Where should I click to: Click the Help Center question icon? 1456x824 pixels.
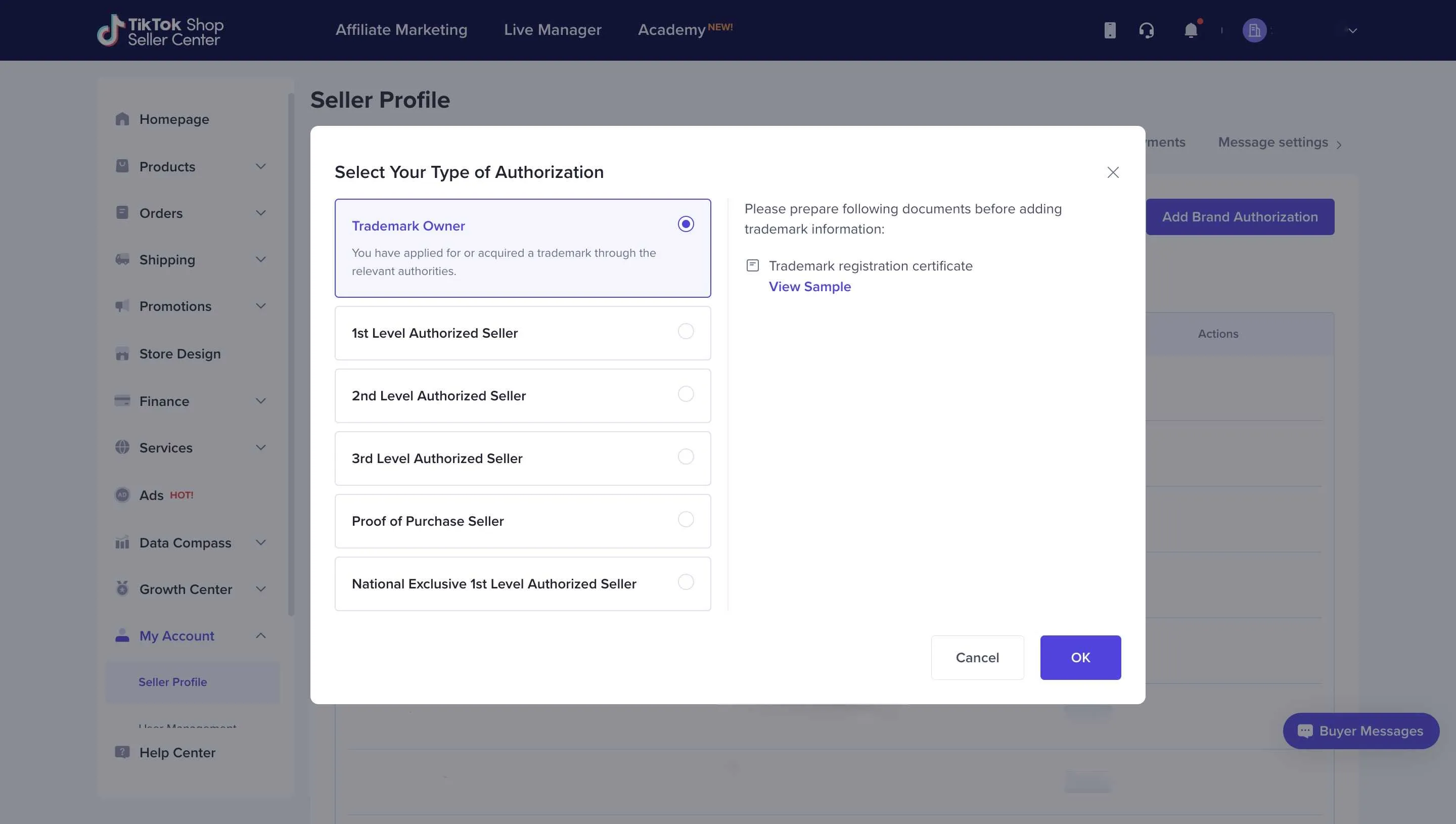(122, 752)
